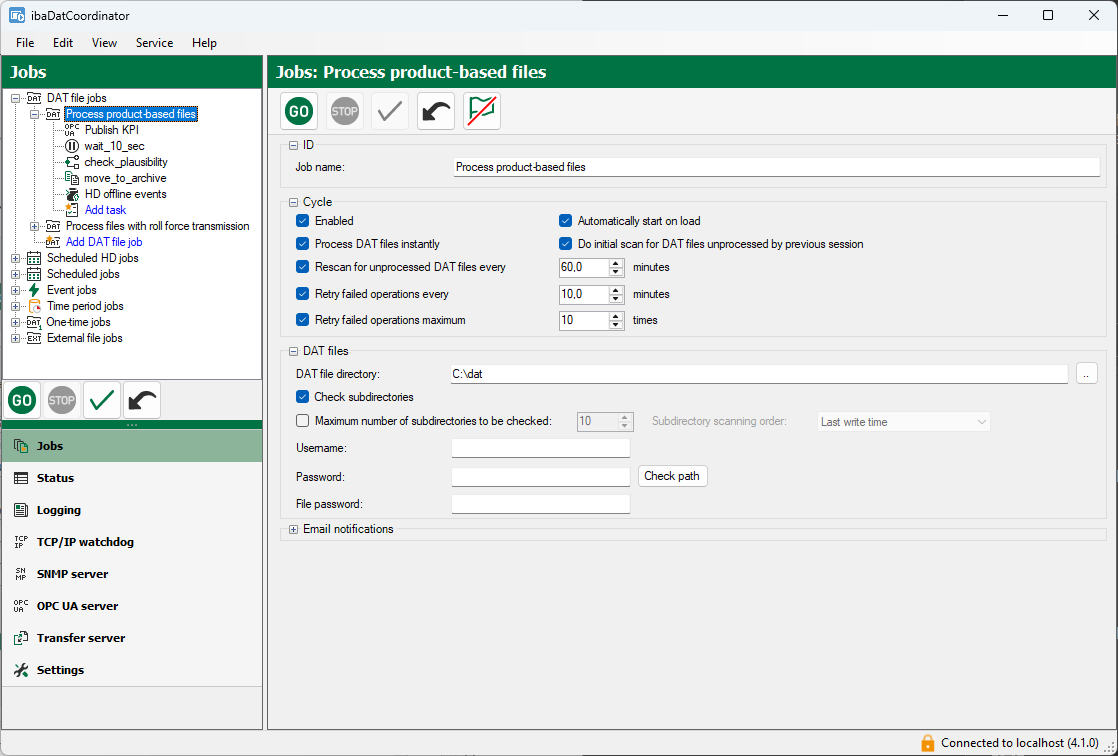Open the Settings section
The image size is (1118, 756).
[x=133, y=670]
